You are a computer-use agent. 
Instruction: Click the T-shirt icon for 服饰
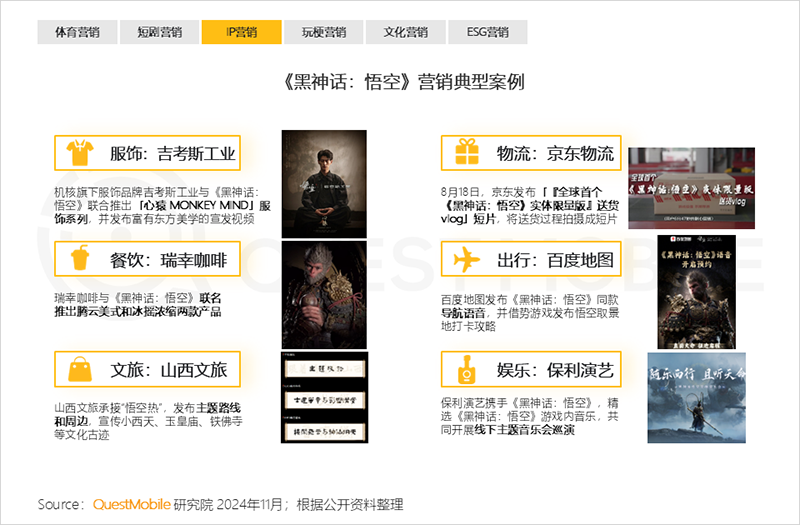tap(78, 153)
